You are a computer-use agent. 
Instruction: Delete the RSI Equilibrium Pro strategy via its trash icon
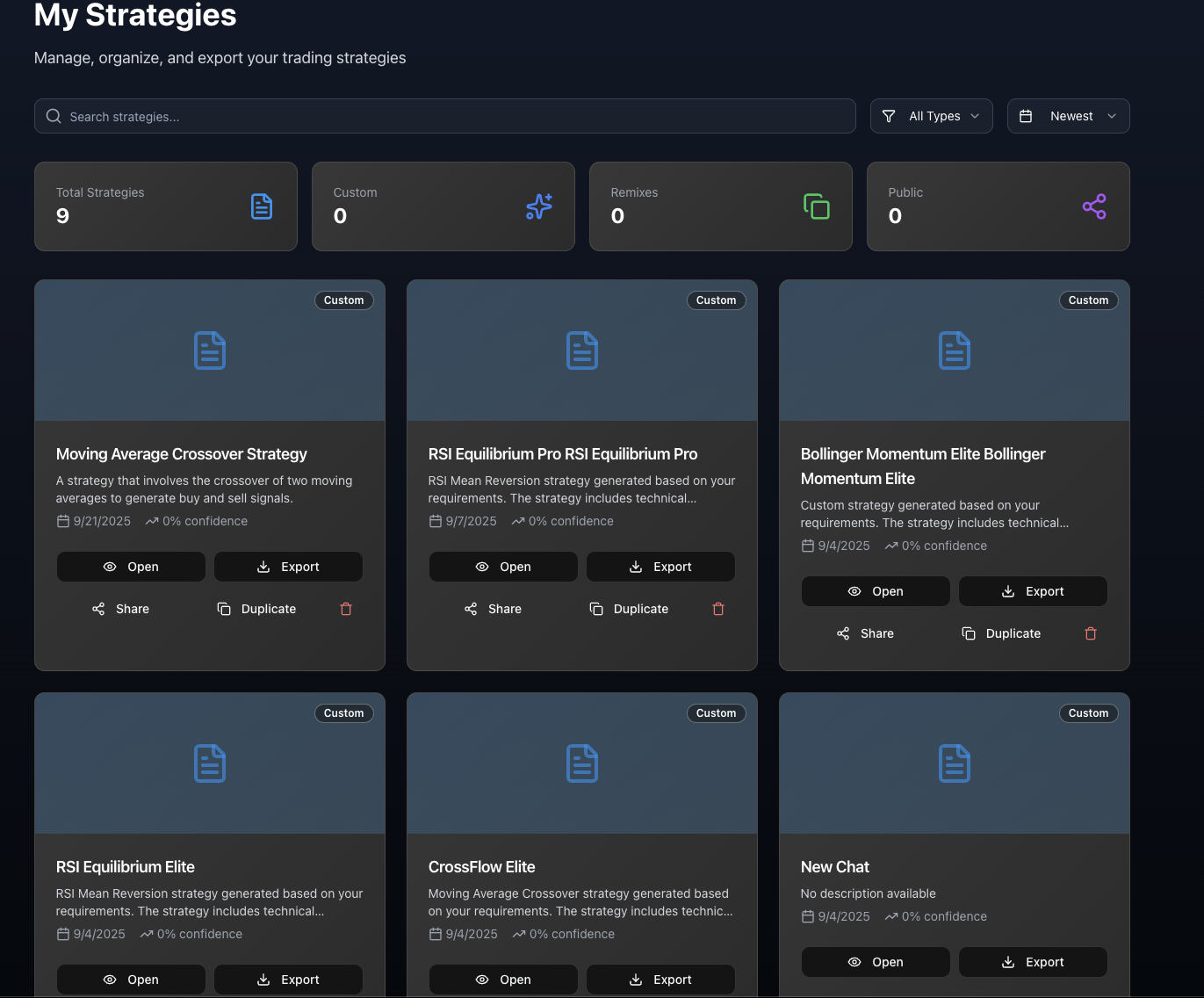coord(717,608)
